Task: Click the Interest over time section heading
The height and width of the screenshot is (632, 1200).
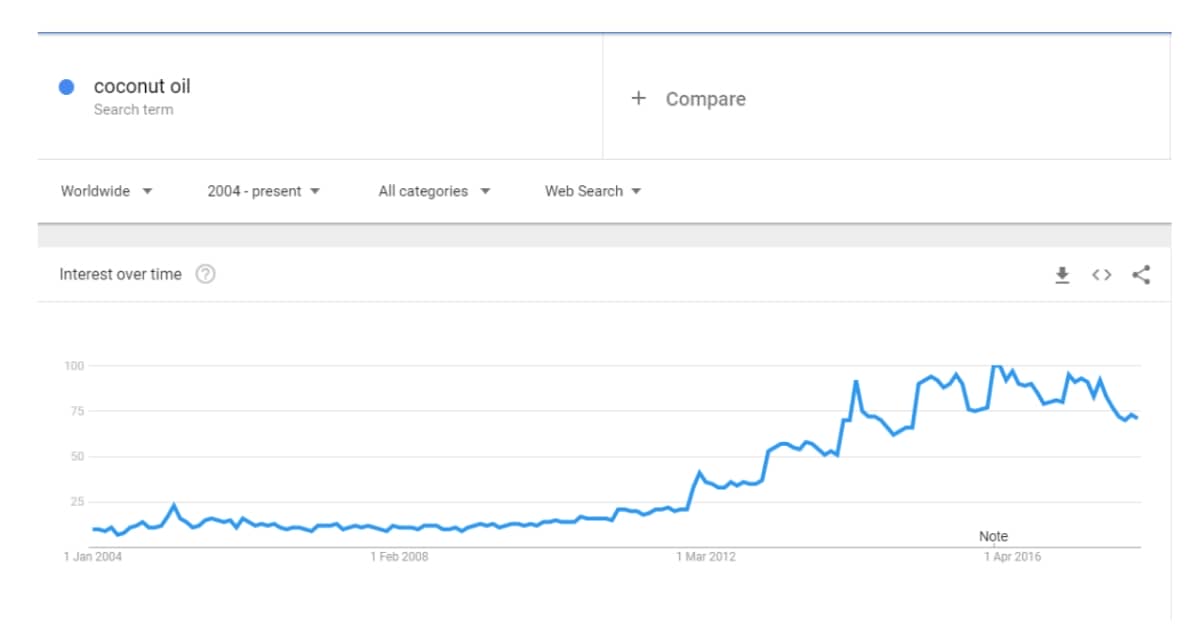Action: point(120,273)
